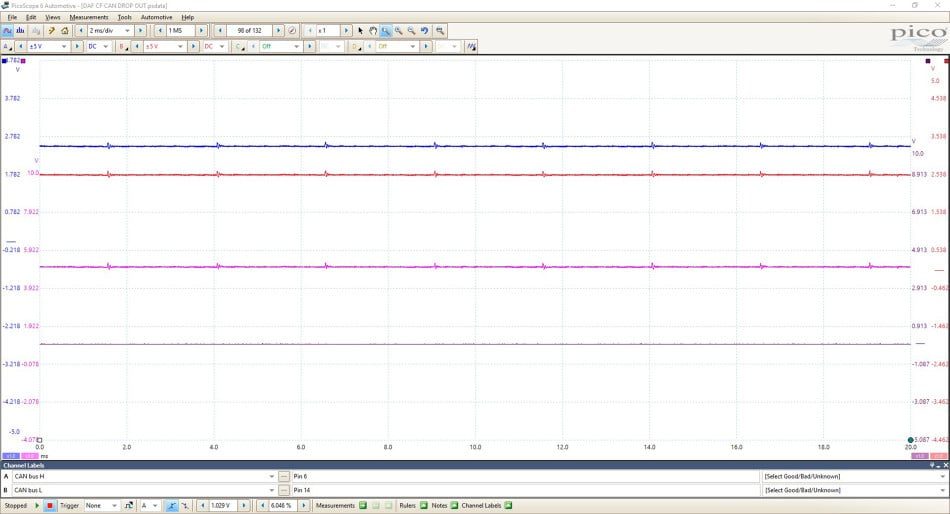Go to next waveform buffer
The height and width of the screenshot is (514, 950).
278,30
